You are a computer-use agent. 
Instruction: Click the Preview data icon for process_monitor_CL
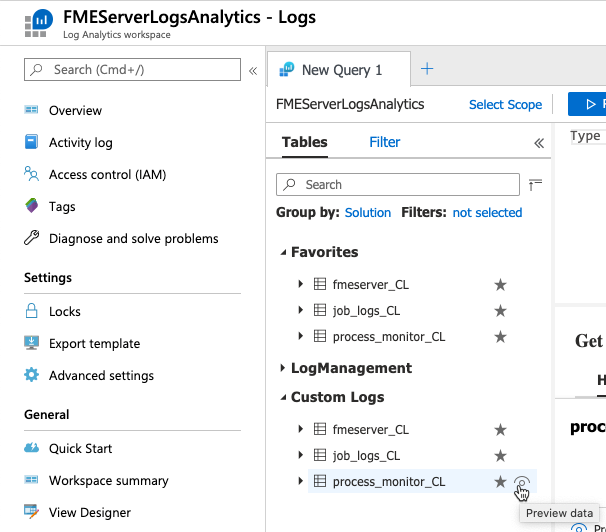[522, 482]
